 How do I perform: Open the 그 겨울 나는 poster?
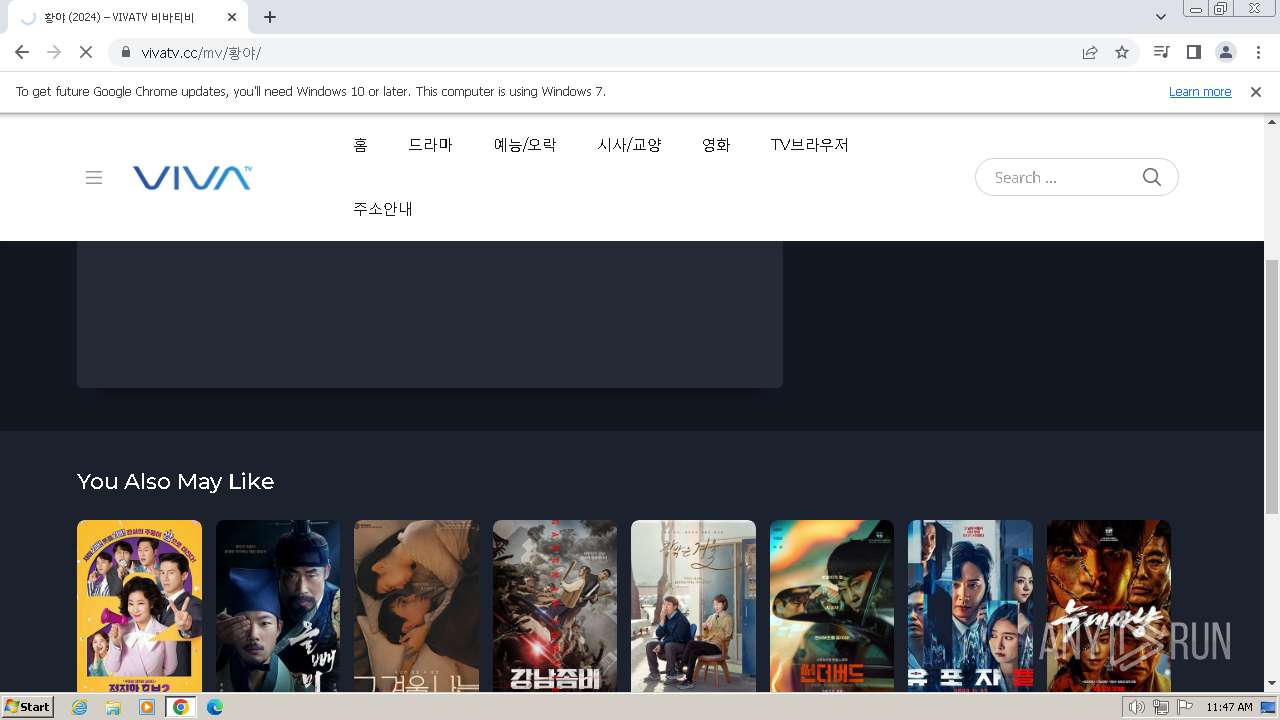416,606
